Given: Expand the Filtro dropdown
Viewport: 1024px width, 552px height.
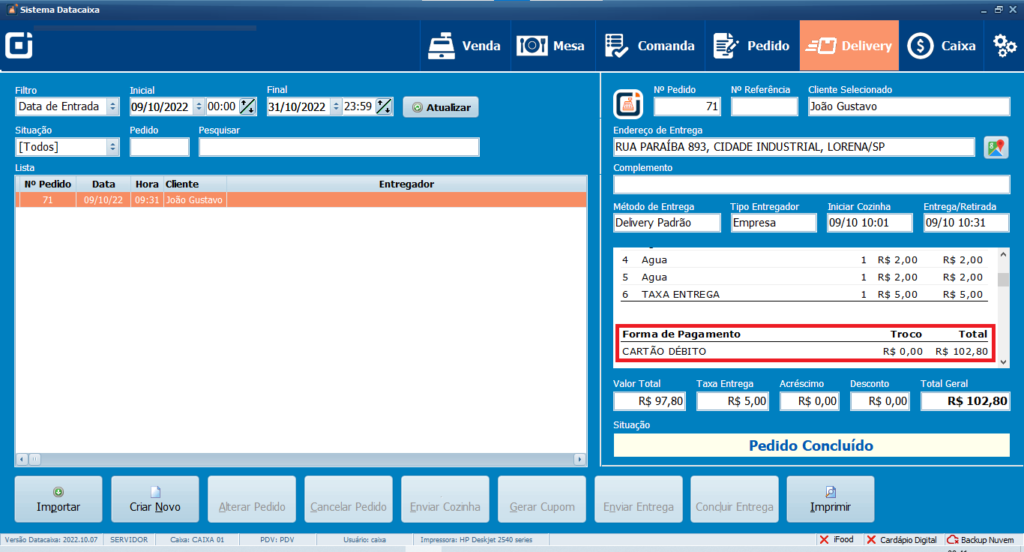Looking at the screenshot, I should click(112, 107).
